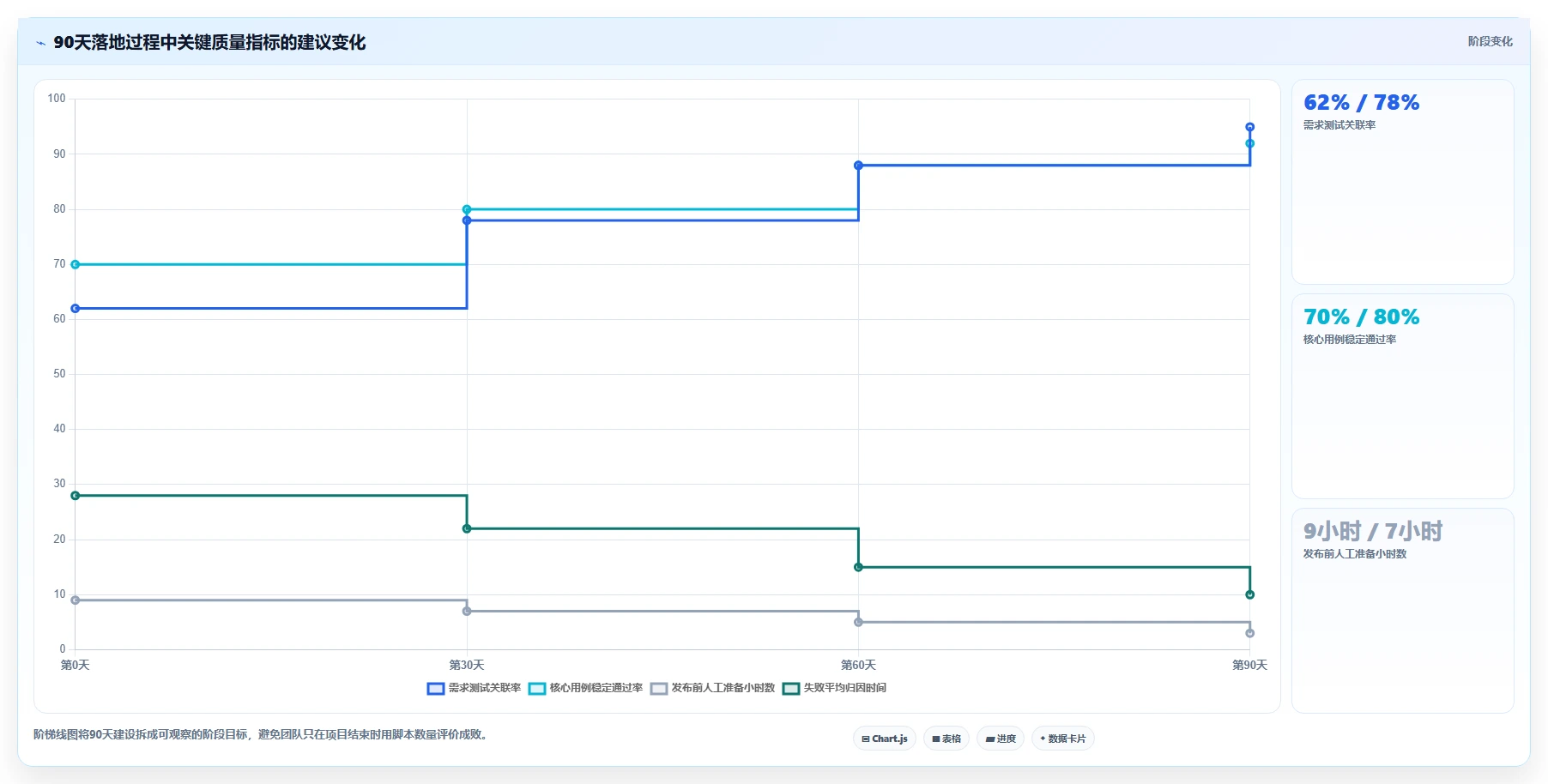Screen dimensions: 1548x784
Task: Click the 70% / 80% card value
Action: (1361, 317)
